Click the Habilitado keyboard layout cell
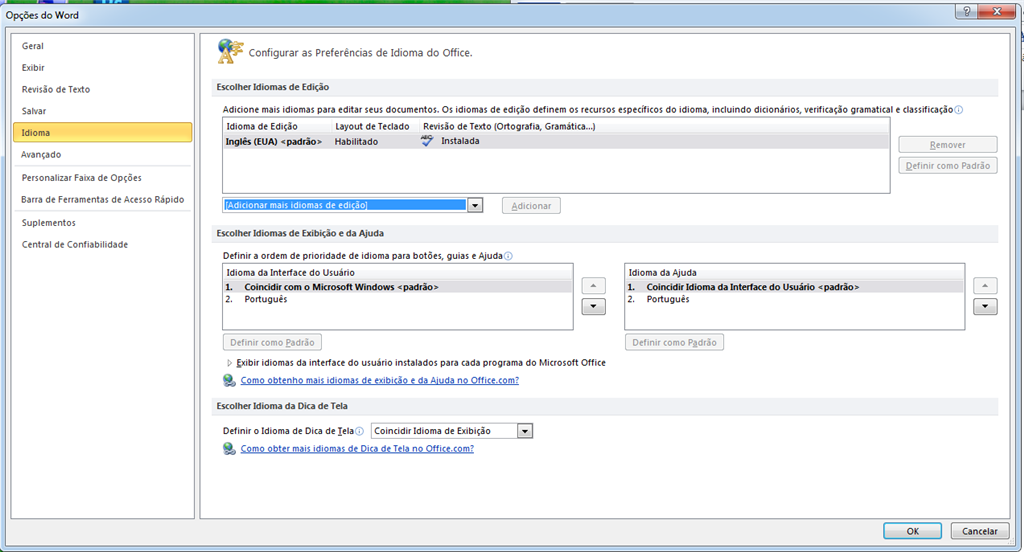 (x=356, y=141)
